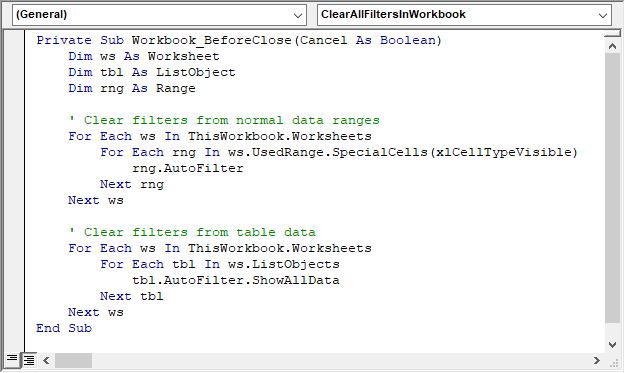The image size is (625, 373).
Task: Click the horizontal scrollbar thumb
Action: (x=73, y=361)
